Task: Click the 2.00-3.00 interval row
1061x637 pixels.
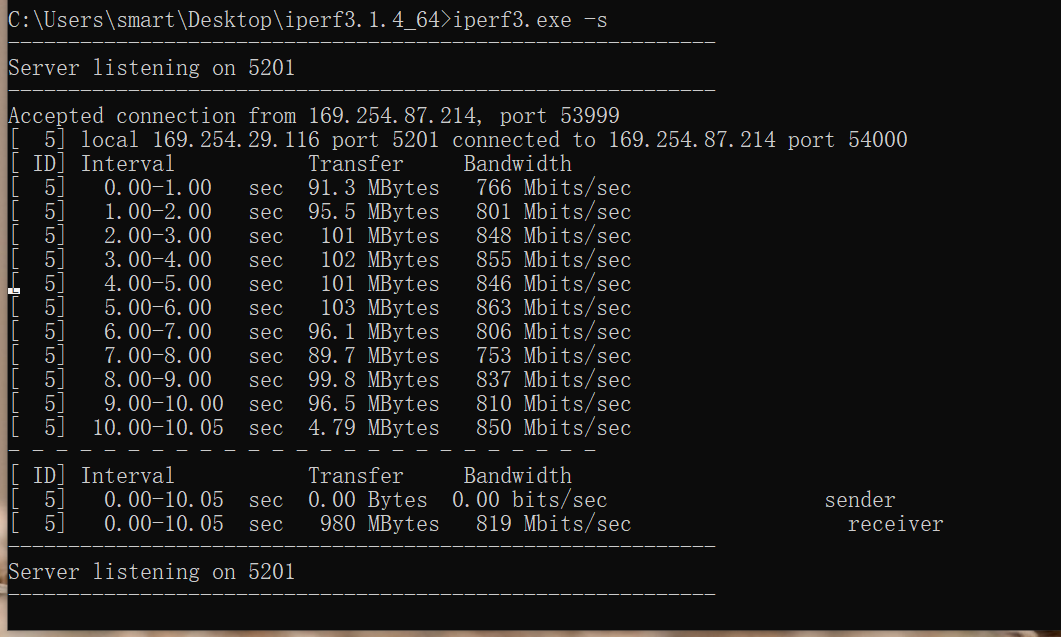Action: tap(322, 236)
